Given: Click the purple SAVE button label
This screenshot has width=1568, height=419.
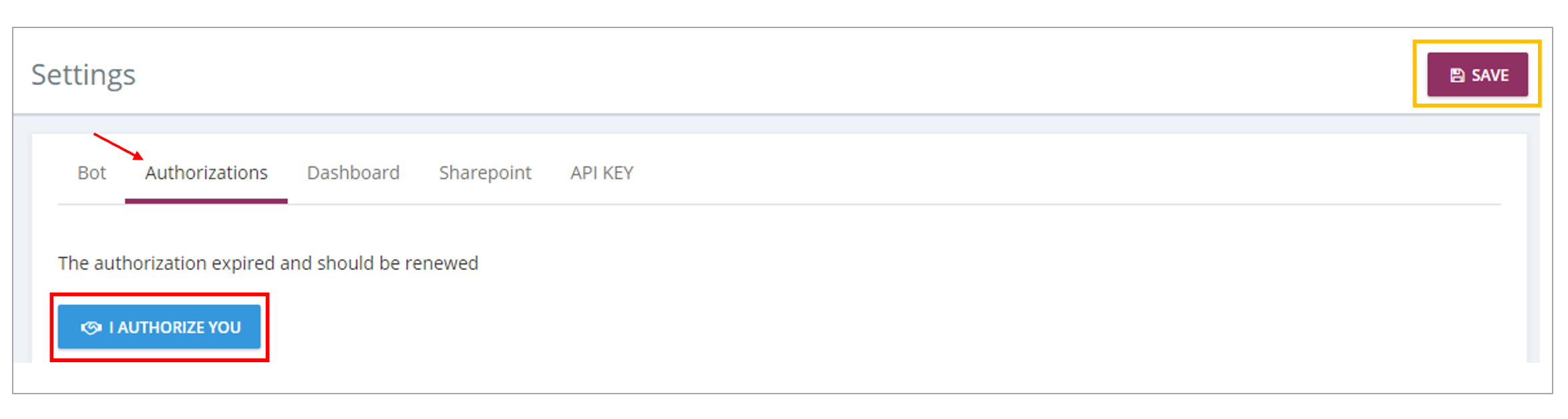Looking at the screenshot, I should coord(1490,76).
